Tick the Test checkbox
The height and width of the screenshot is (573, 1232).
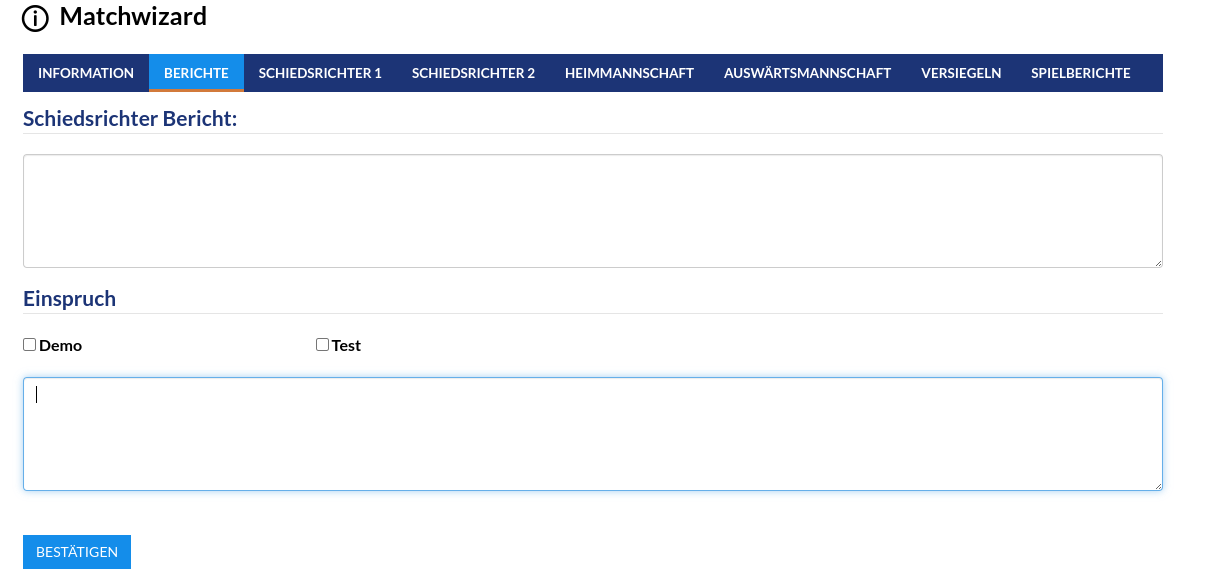[322, 345]
